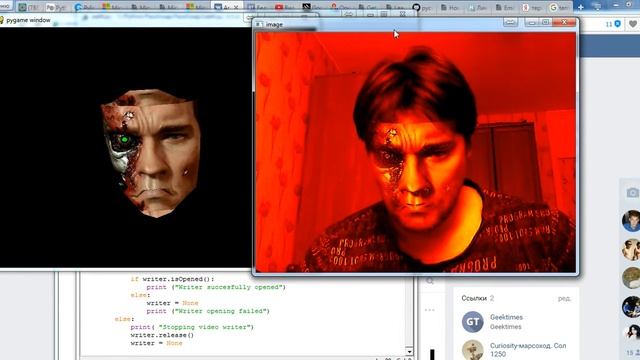Click the rendered 3D face in pygame window
640x360 pixels.
pyautogui.click(x=151, y=152)
